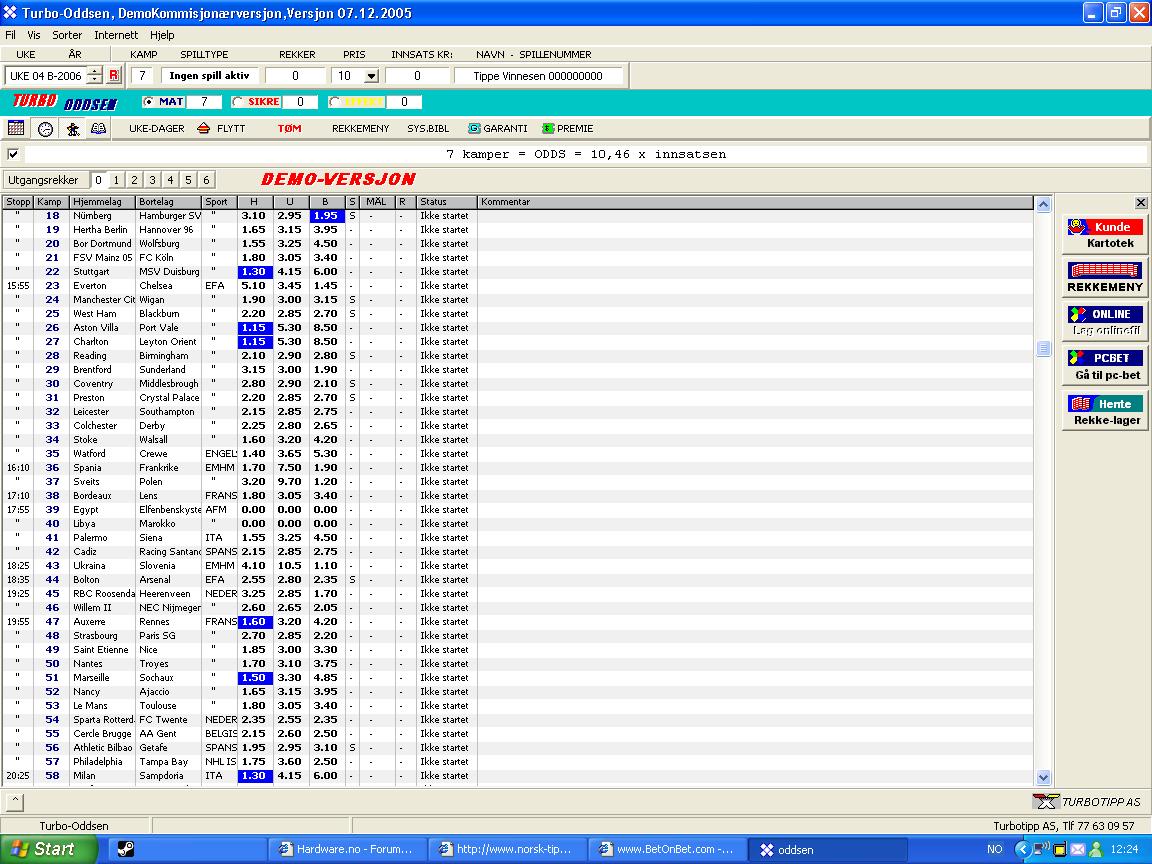Click the clock icon in toolbar
This screenshot has height=864, width=1152.
[x=45, y=128]
